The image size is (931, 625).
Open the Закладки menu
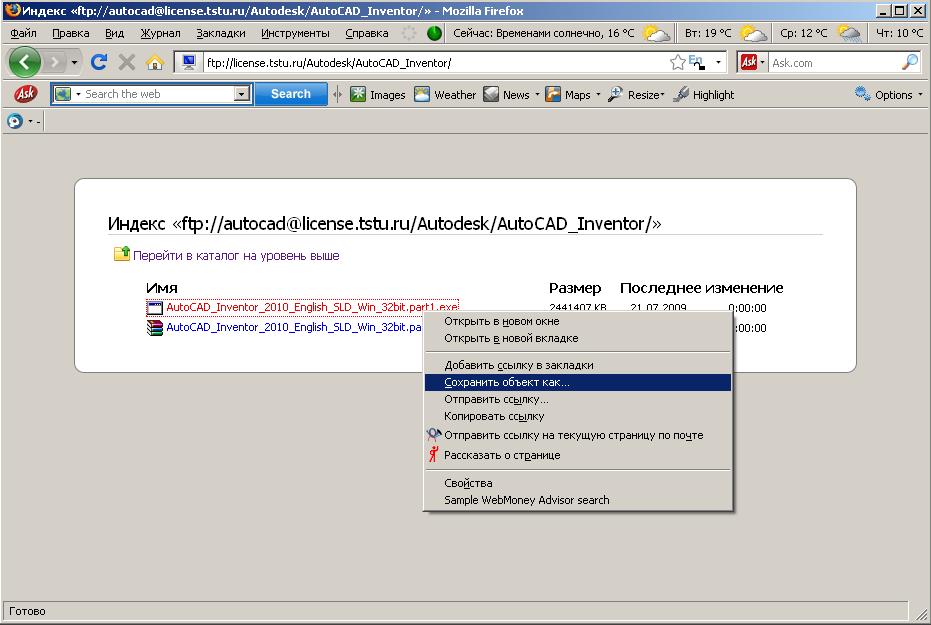[x=221, y=33]
